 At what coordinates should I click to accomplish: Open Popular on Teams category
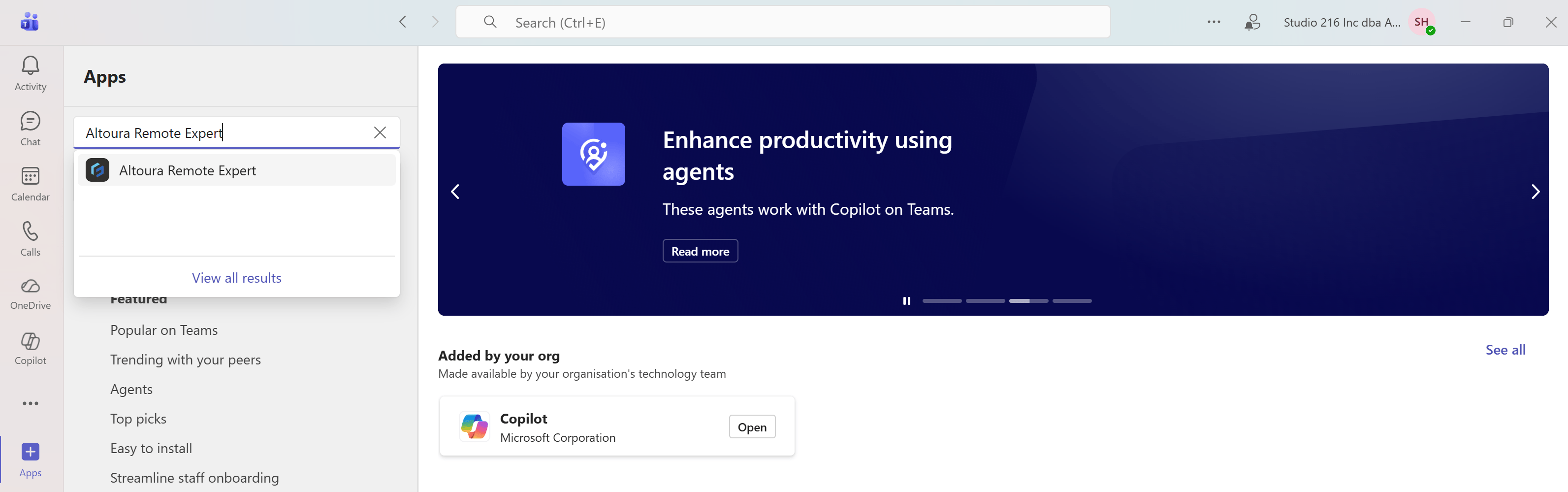(x=164, y=330)
